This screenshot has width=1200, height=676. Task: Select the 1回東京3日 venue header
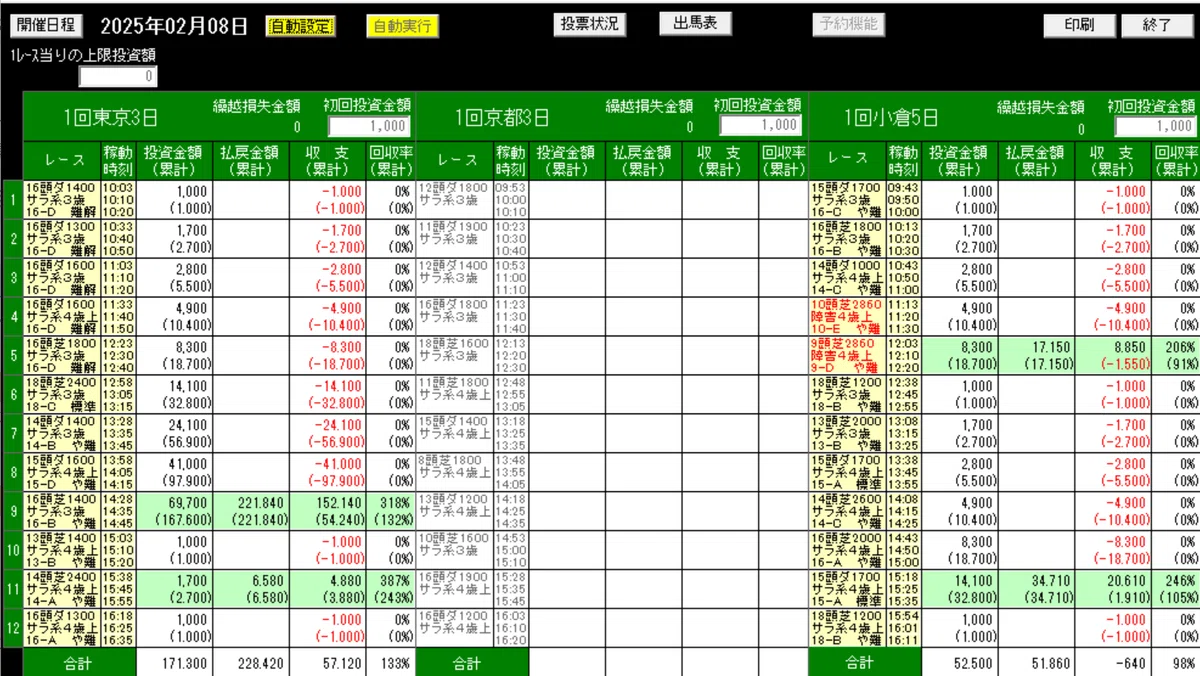(x=110, y=118)
